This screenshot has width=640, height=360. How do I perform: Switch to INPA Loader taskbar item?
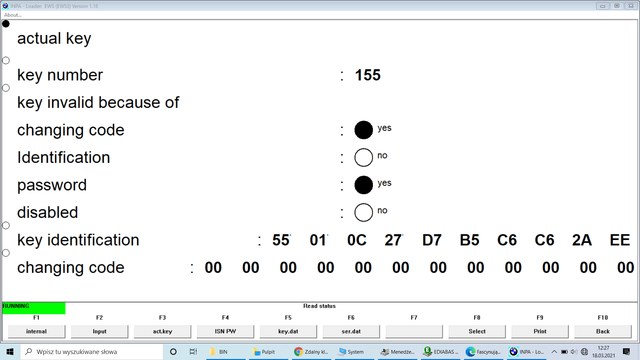tap(527, 351)
